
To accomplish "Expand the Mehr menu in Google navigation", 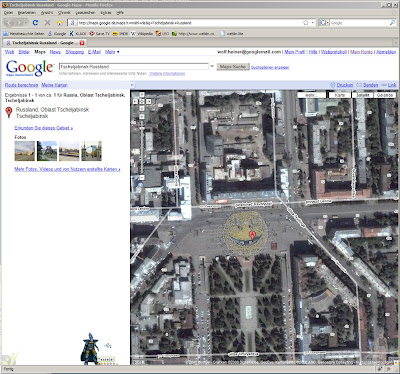I will (x=112, y=52).
